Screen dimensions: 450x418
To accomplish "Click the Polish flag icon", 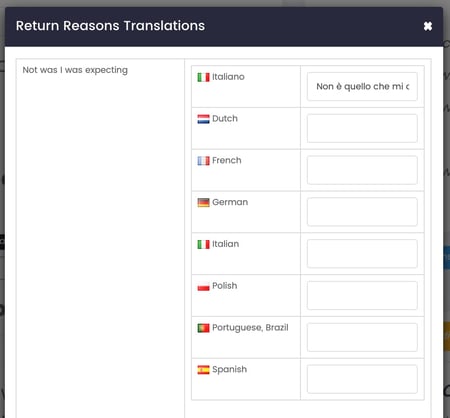I will 203,286.
